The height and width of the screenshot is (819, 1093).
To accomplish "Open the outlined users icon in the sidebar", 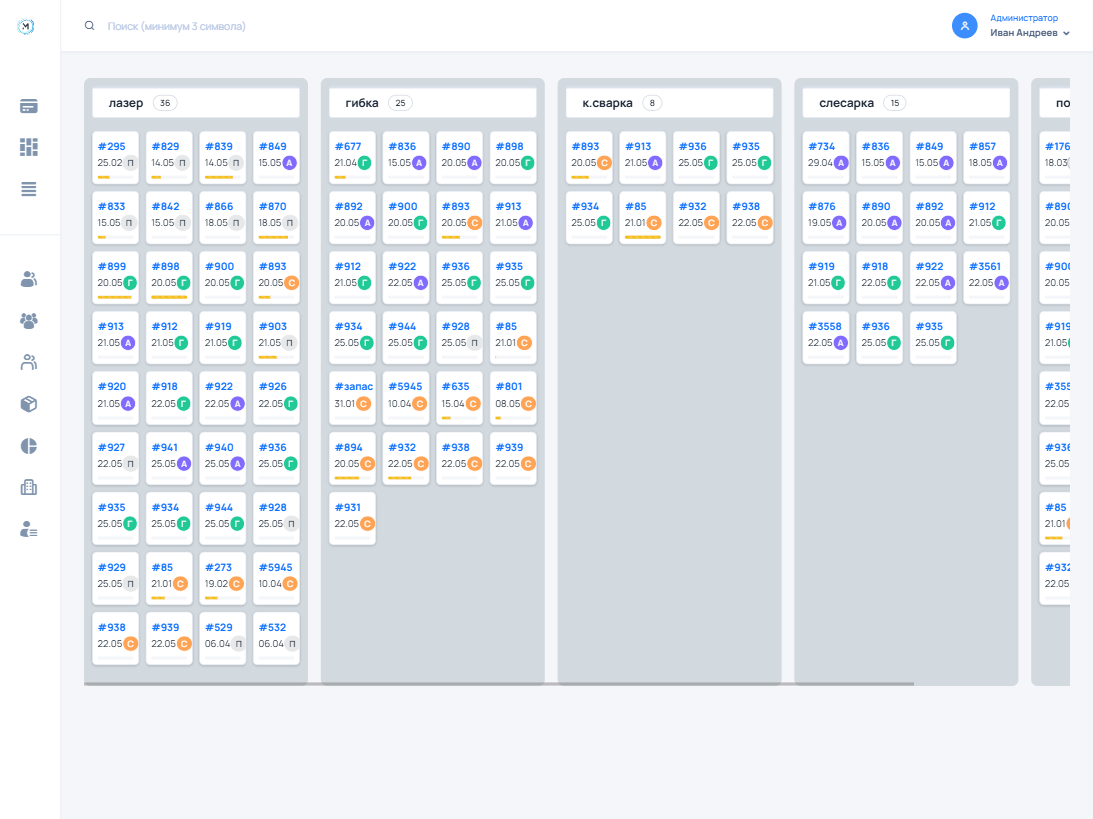I will tap(29, 362).
